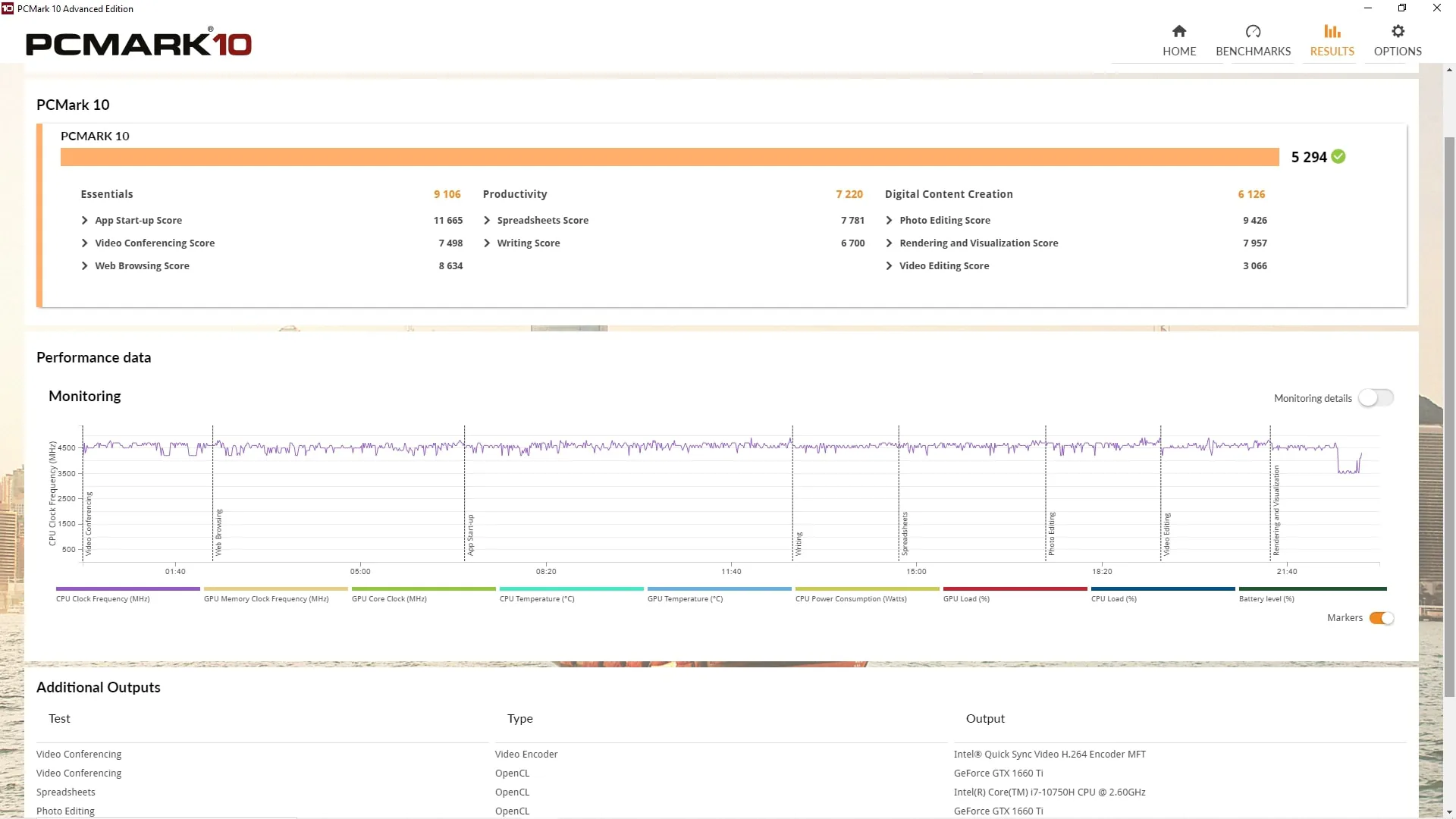The height and width of the screenshot is (819, 1456).
Task: Open the Home icon in navigation
Action: (x=1178, y=31)
